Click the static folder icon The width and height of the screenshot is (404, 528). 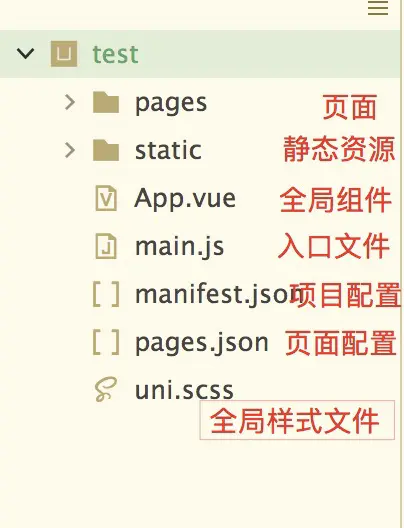pyautogui.click(x=106, y=150)
